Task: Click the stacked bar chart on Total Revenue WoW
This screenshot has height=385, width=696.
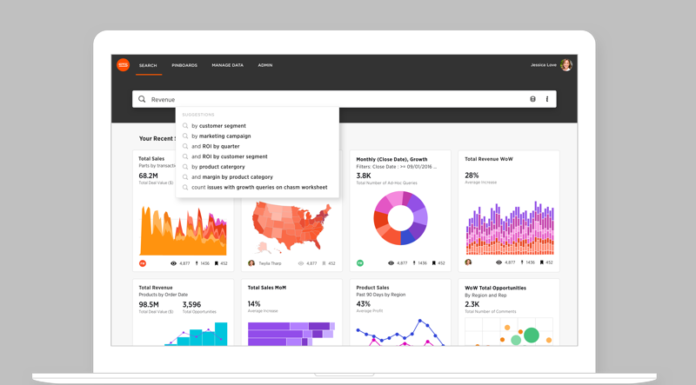Action: tap(510, 228)
